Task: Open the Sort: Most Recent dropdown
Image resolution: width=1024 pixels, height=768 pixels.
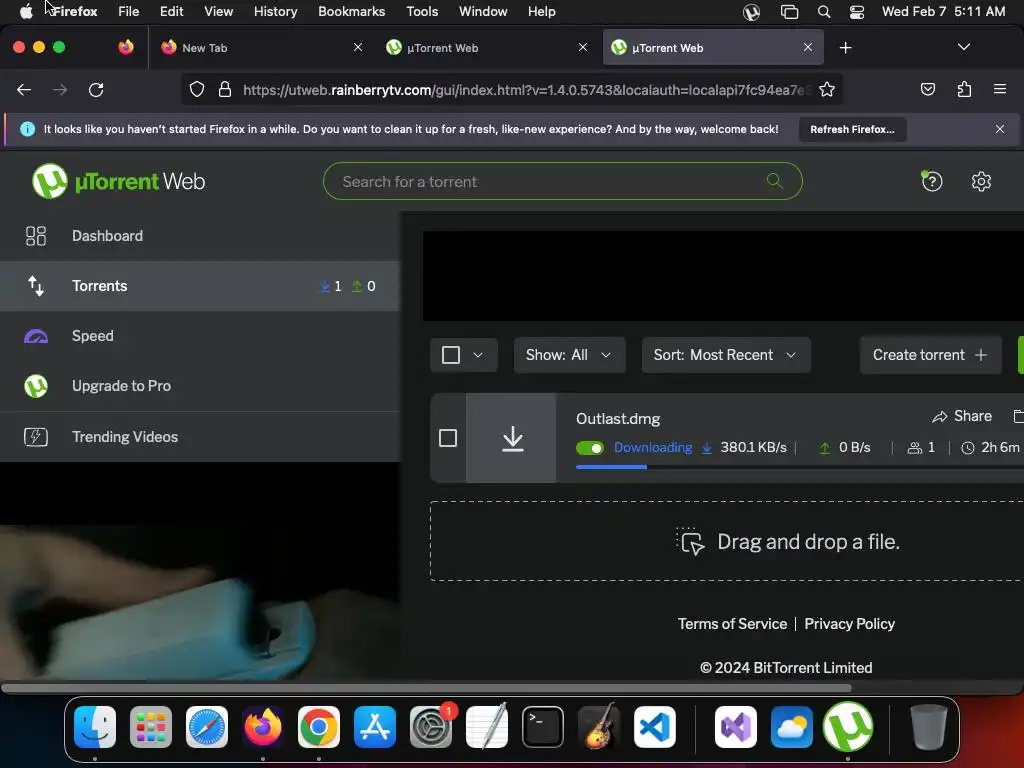Action: pyautogui.click(x=726, y=355)
